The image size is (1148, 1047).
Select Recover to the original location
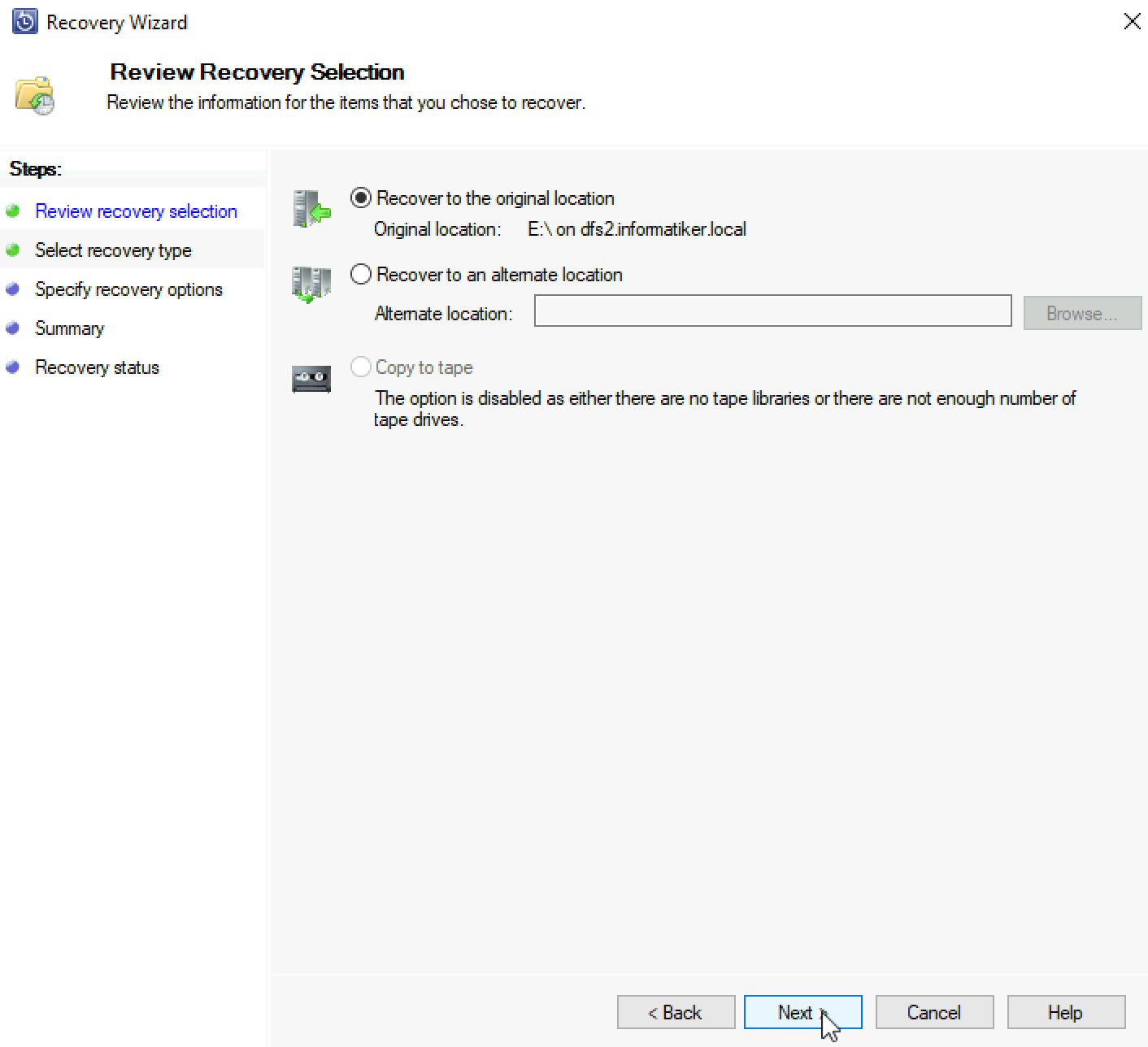361,198
